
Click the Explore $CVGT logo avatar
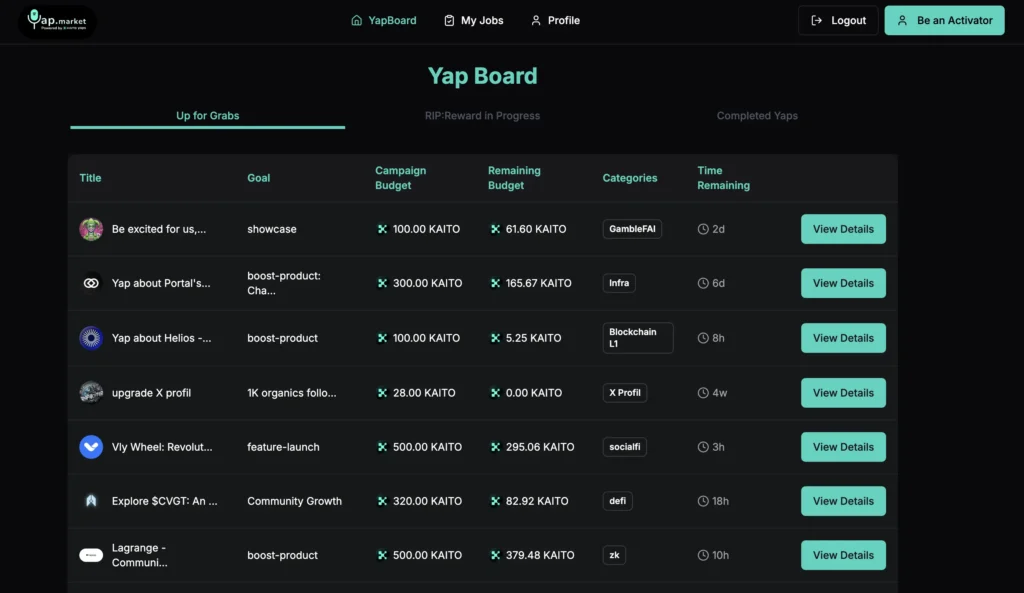click(x=91, y=501)
